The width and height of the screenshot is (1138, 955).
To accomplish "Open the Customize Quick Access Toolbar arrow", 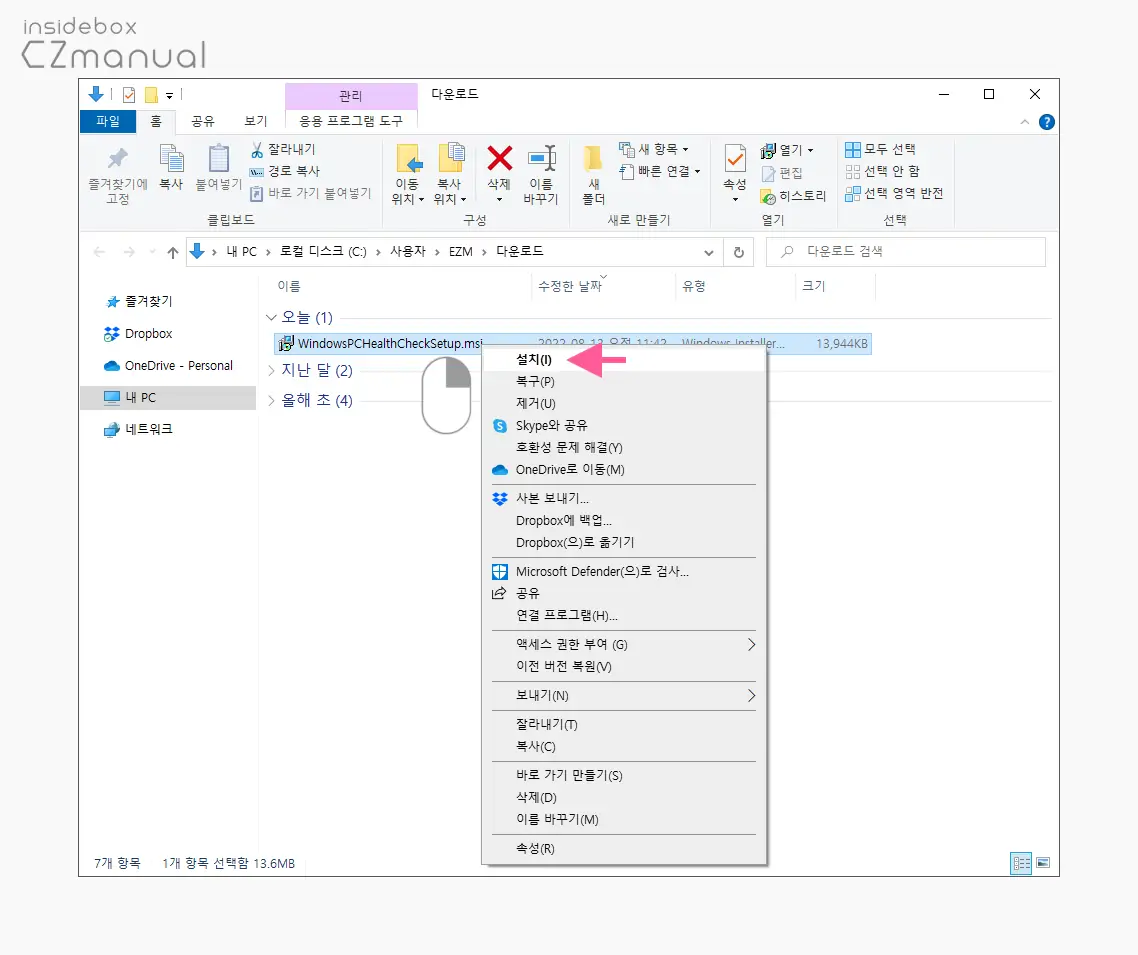I will click(x=169, y=95).
